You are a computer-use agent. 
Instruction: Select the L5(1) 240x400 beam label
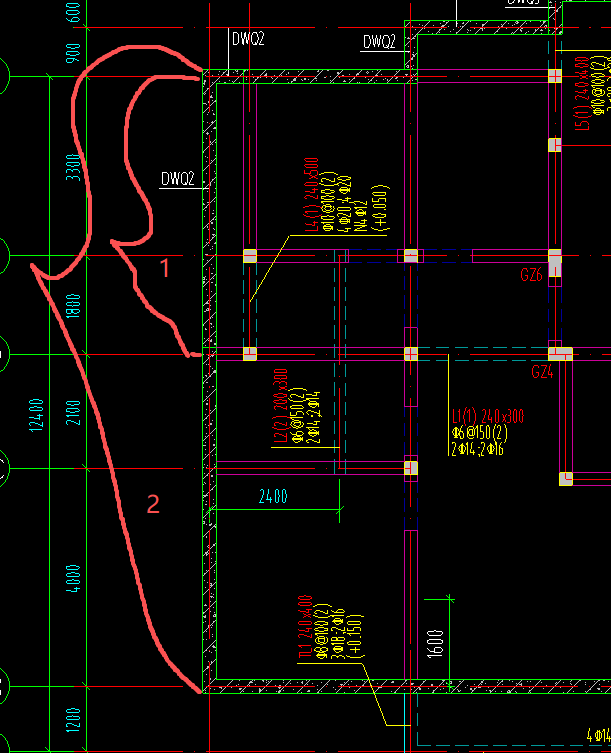(x=582, y=94)
